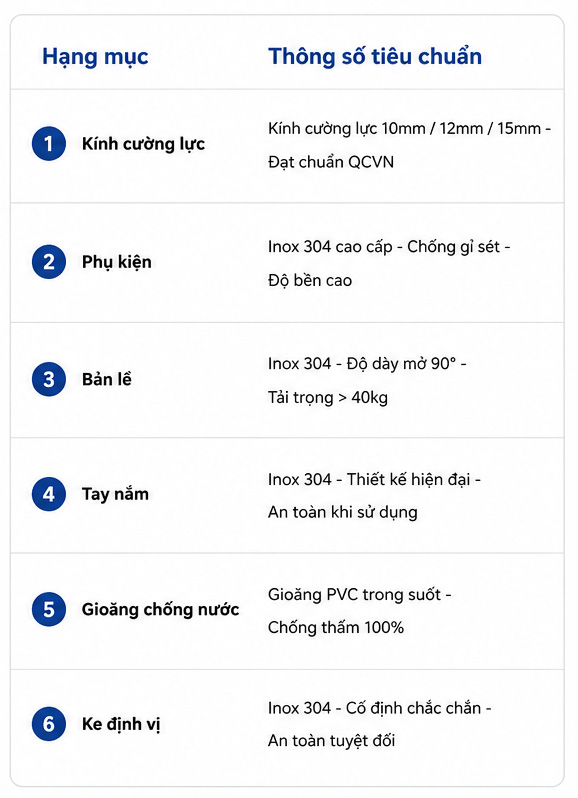The width and height of the screenshot is (578, 798).
Task: Click the Hạng mục column header
Action: pos(95,57)
